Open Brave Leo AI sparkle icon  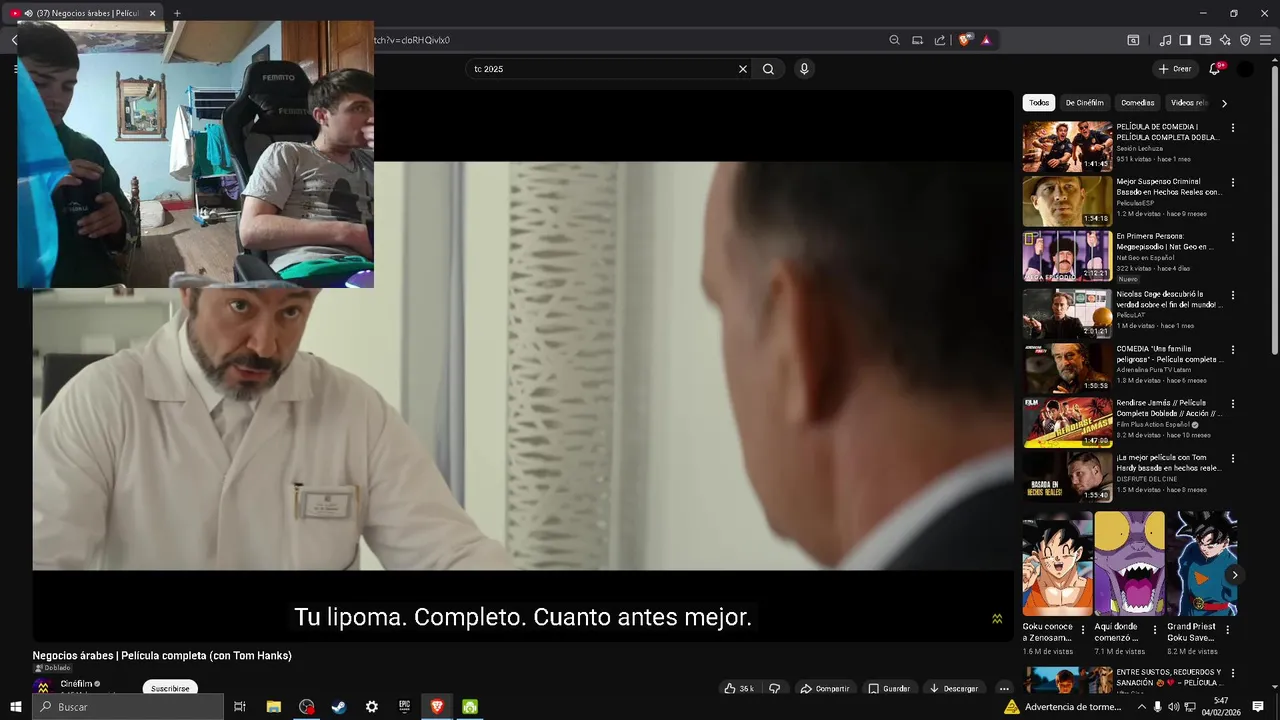tap(1225, 40)
